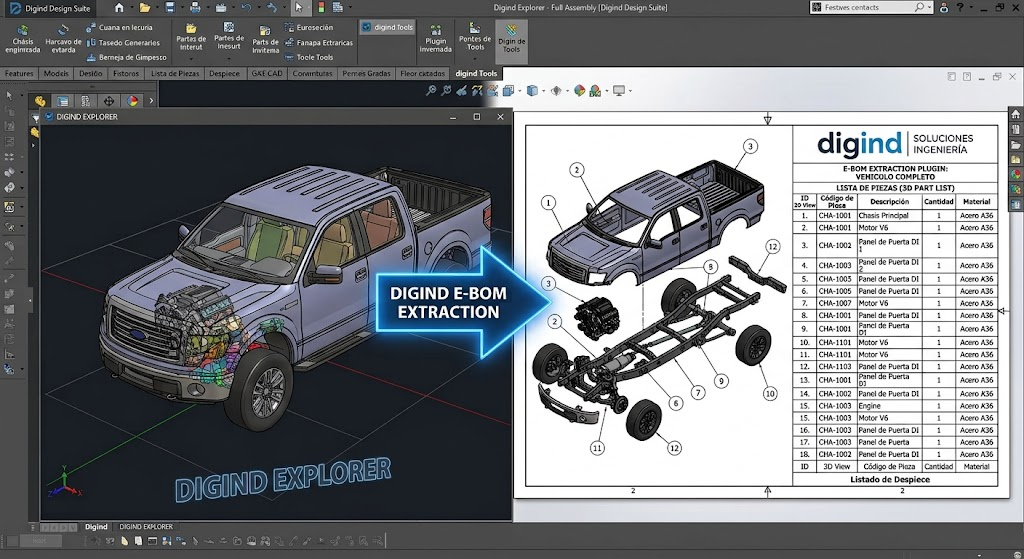Click the 'CHA-1103' part code cell
Screen dimensions: 1024x559
[835, 366]
